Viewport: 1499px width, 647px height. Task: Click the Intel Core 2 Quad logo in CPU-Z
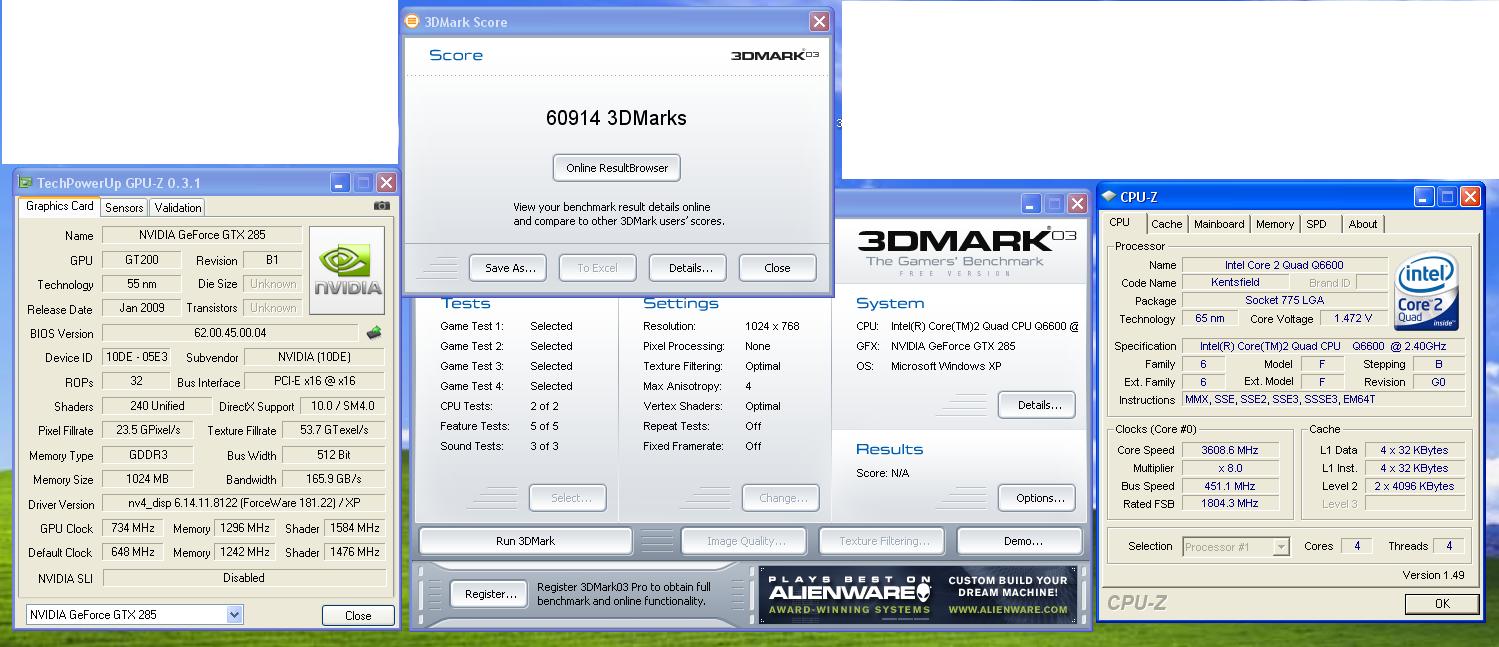1427,291
